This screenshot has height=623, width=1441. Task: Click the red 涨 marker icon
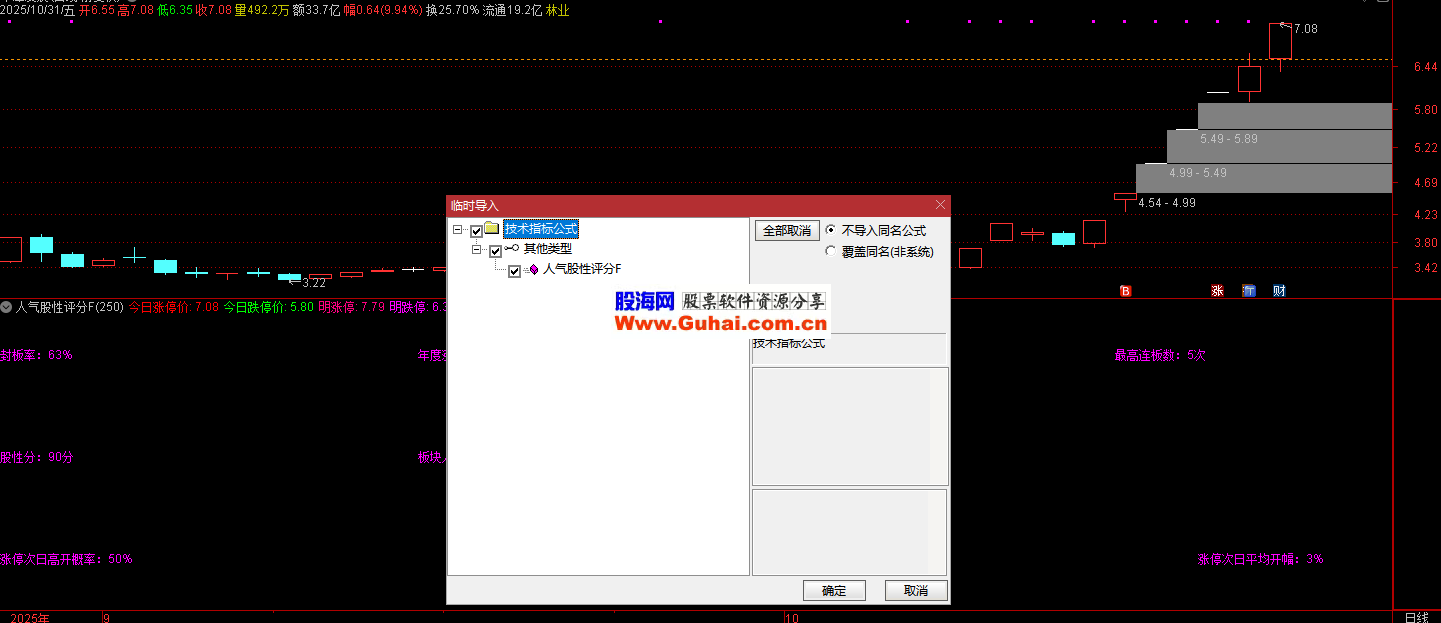(1217, 291)
